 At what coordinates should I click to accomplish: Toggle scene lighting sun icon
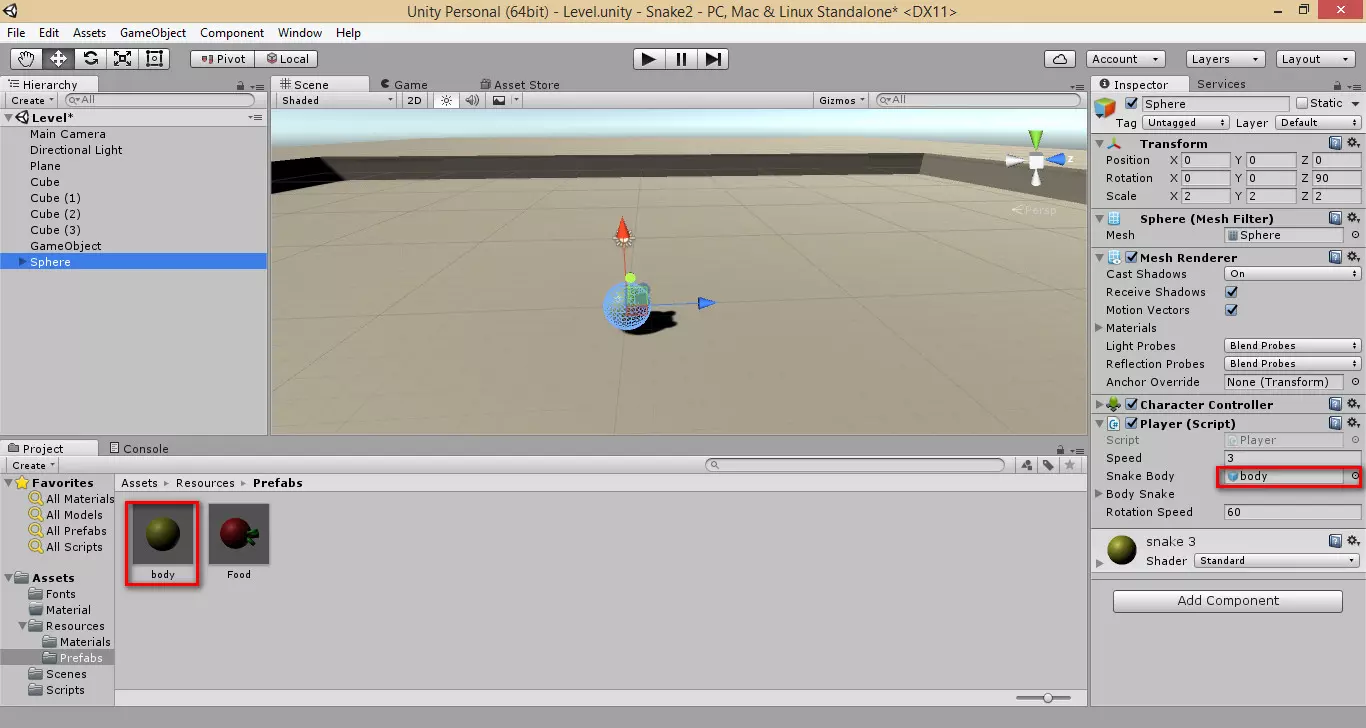446,100
